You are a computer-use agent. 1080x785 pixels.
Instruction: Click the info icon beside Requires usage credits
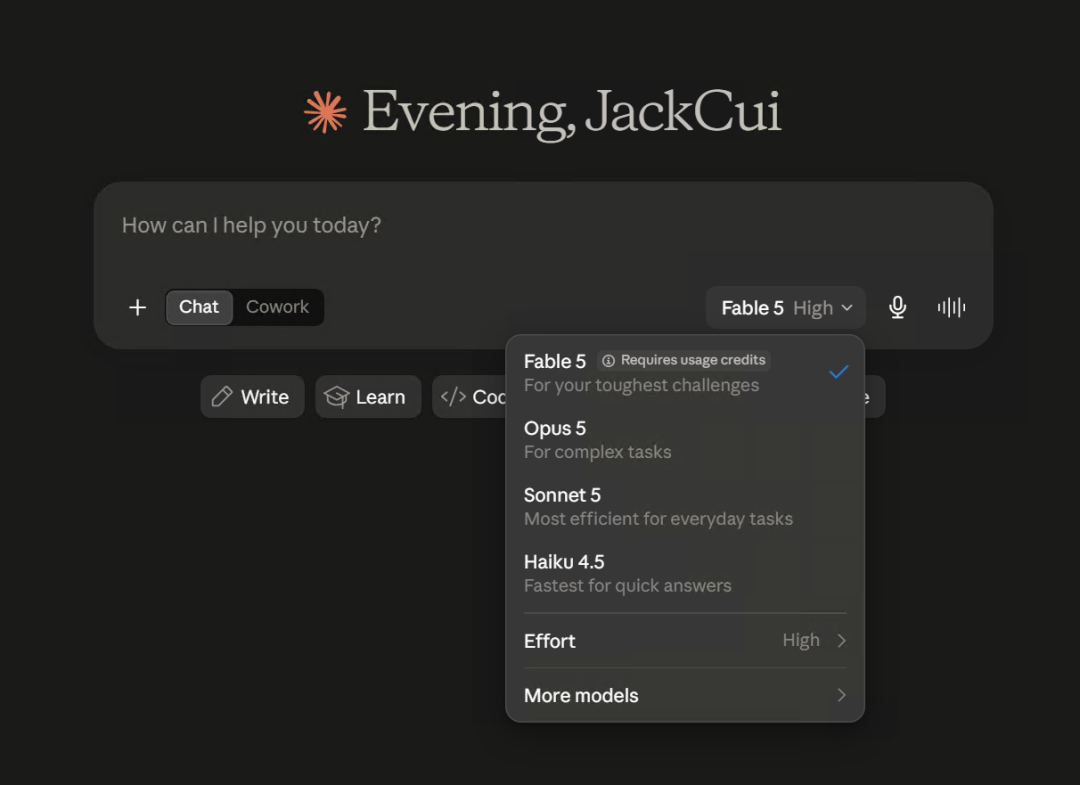point(608,361)
